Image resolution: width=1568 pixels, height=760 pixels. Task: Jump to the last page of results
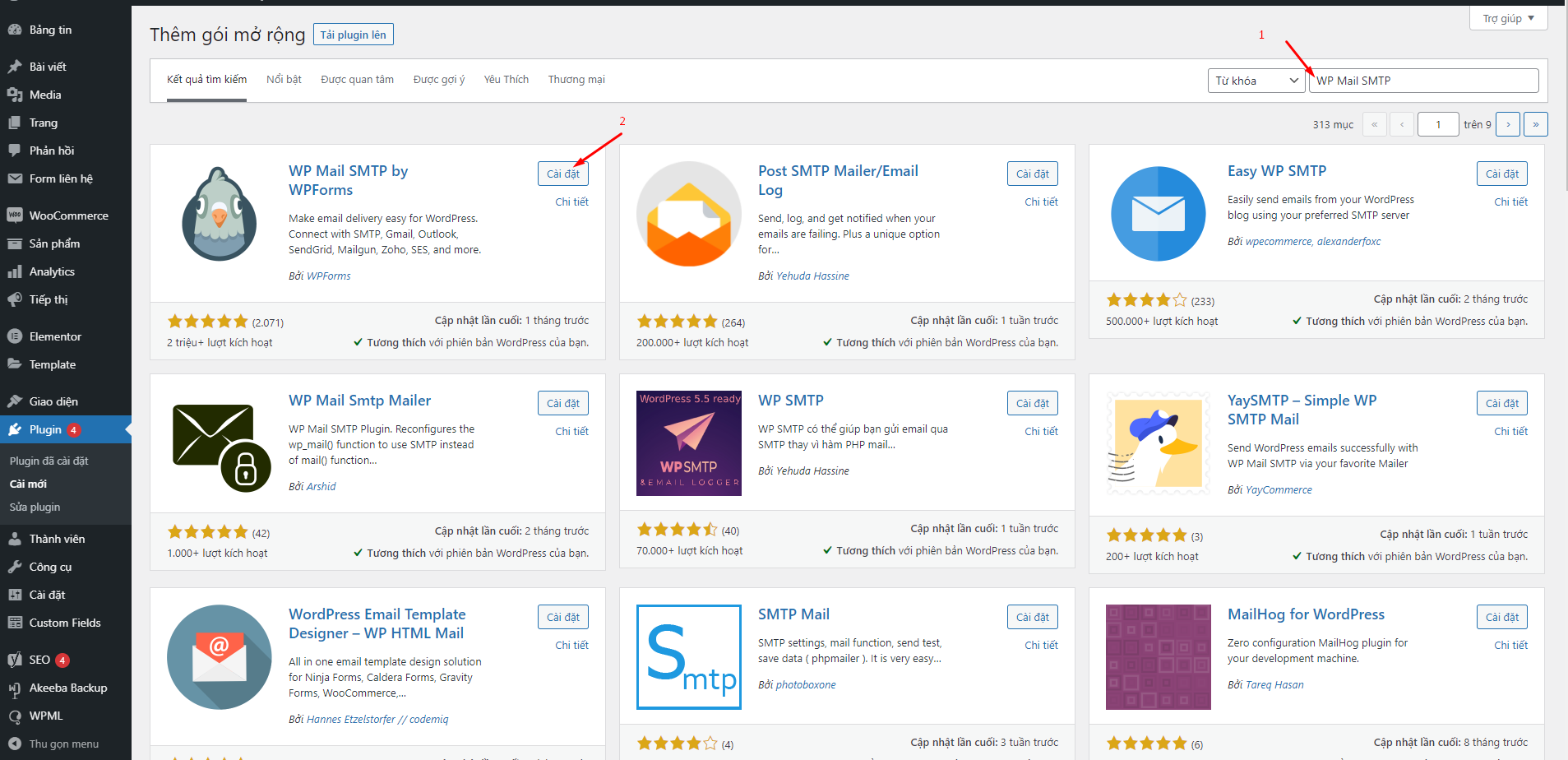click(x=1535, y=124)
